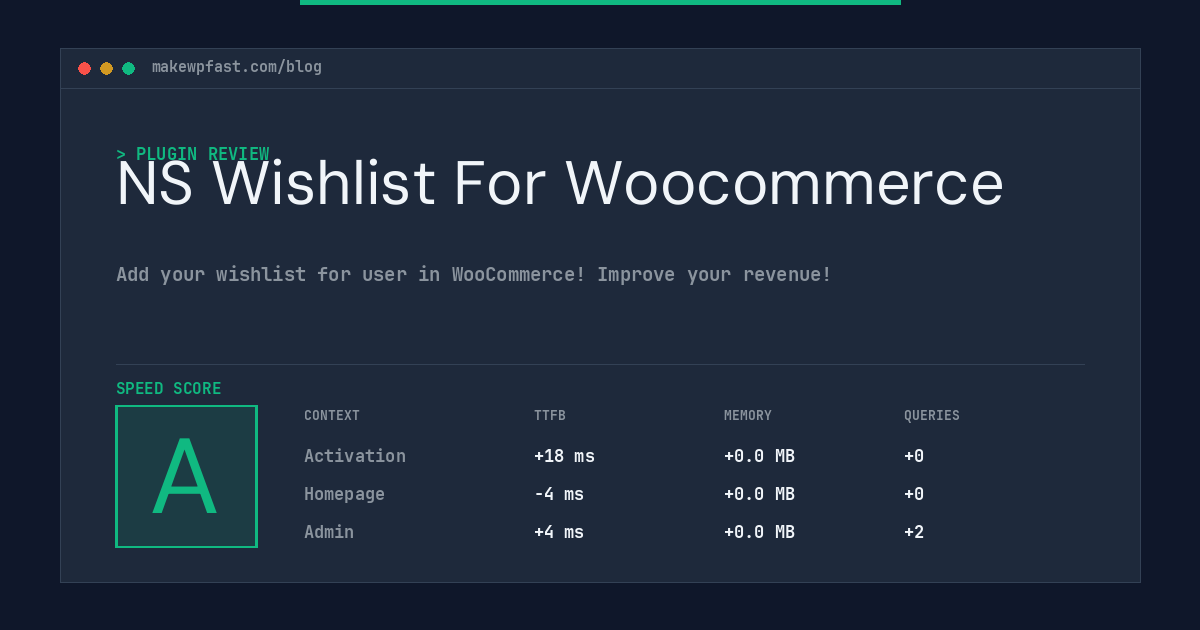Click the green window dot

tap(128, 68)
